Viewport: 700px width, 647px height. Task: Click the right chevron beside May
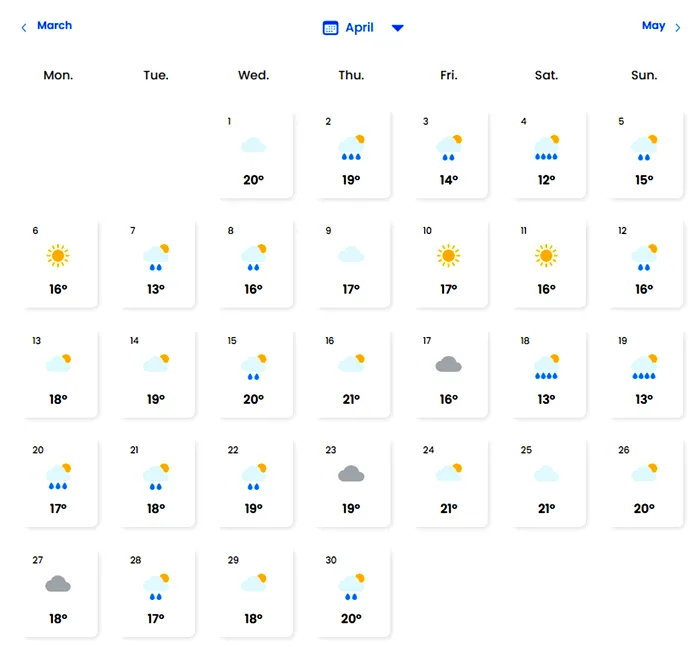pyautogui.click(x=678, y=28)
